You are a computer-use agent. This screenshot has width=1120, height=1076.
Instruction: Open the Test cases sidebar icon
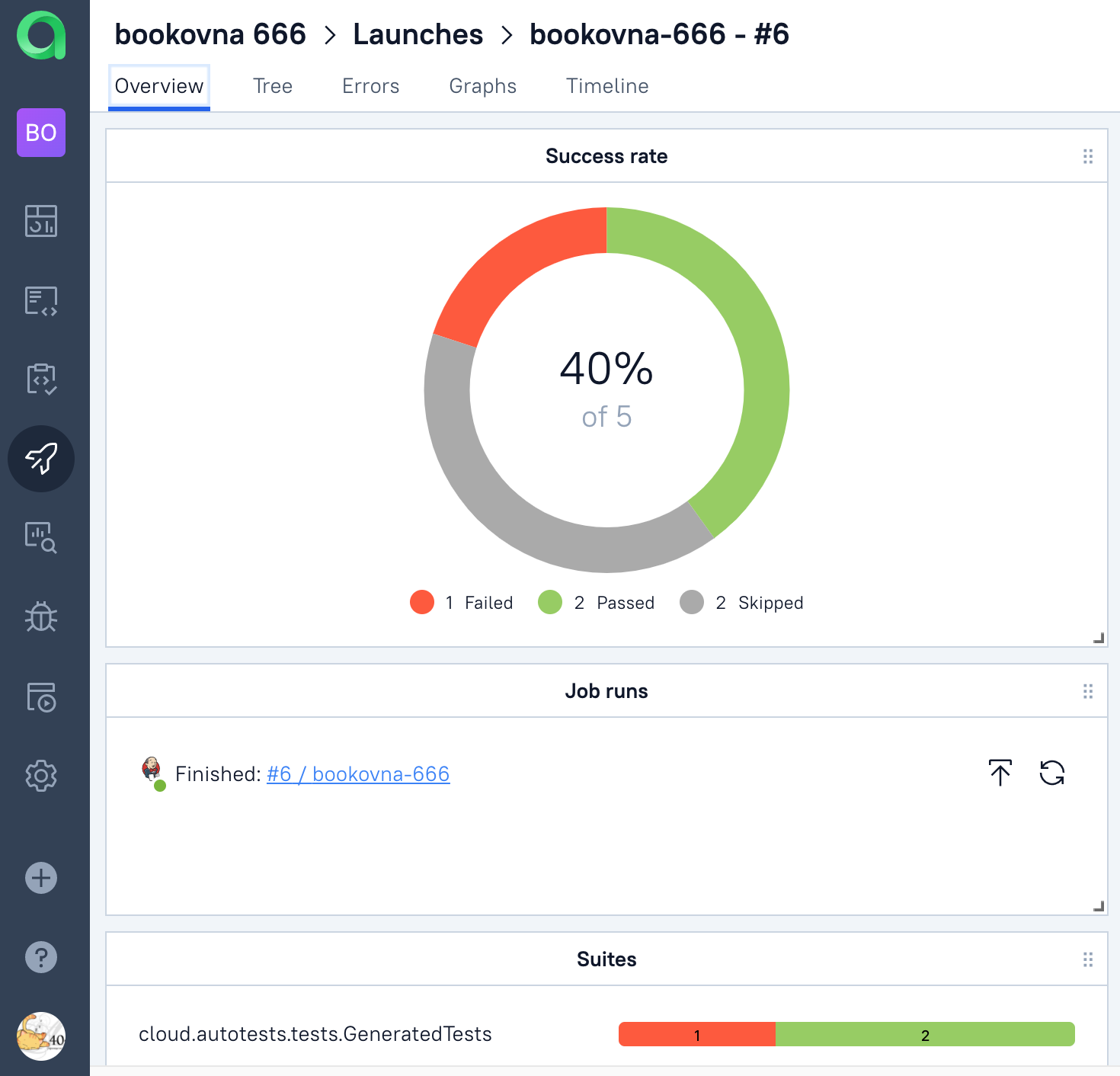pos(41,301)
